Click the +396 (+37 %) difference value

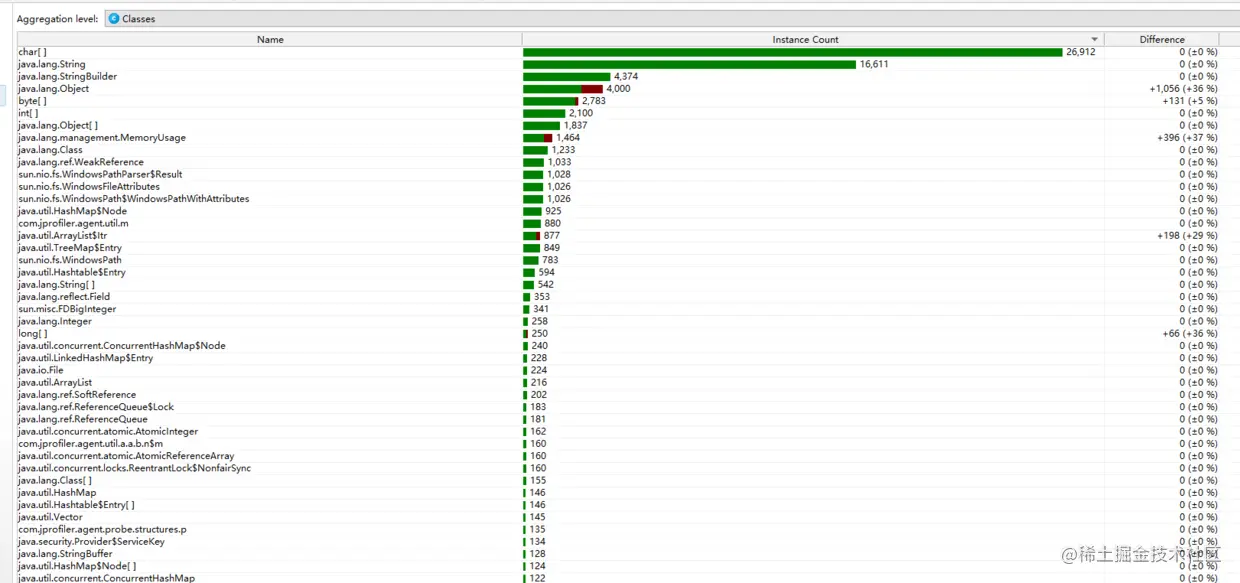(x=1187, y=137)
